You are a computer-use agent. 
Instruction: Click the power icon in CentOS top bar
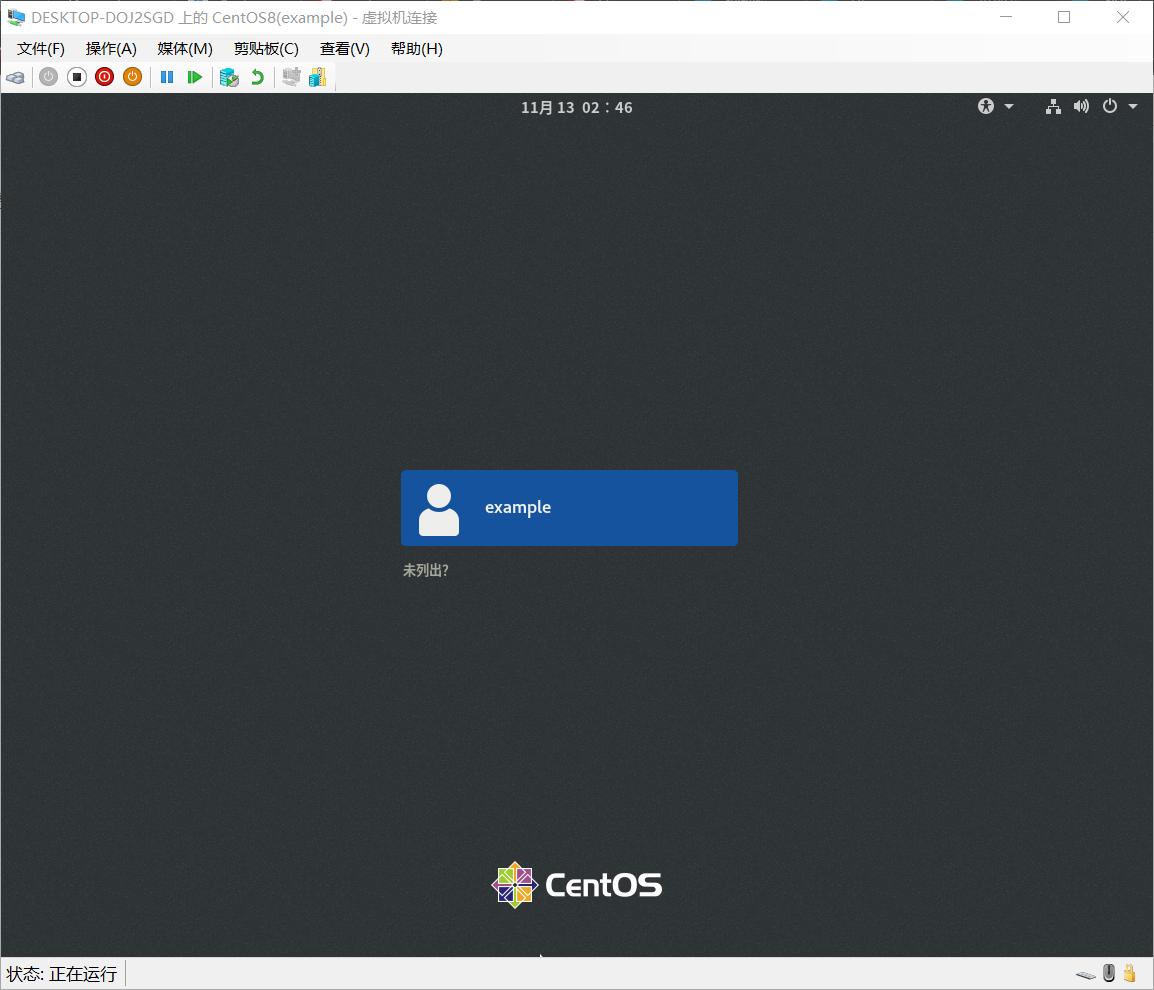coord(1110,107)
